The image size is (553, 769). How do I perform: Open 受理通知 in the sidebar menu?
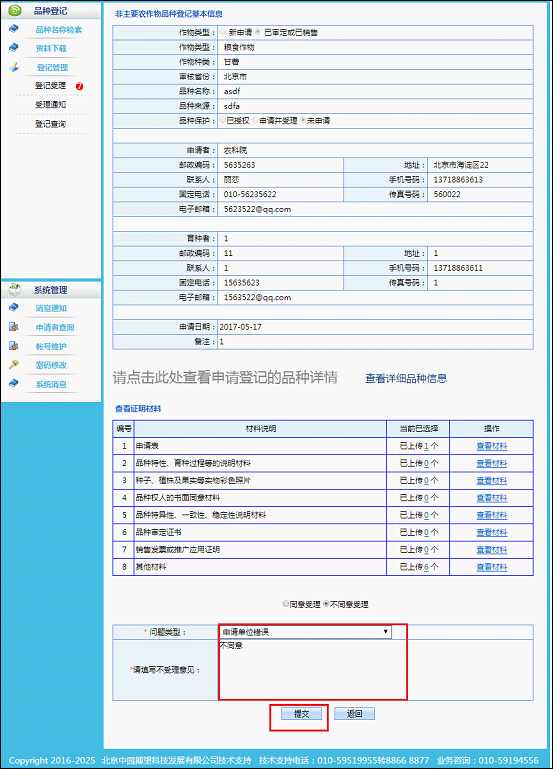click(x=50, y=104)
